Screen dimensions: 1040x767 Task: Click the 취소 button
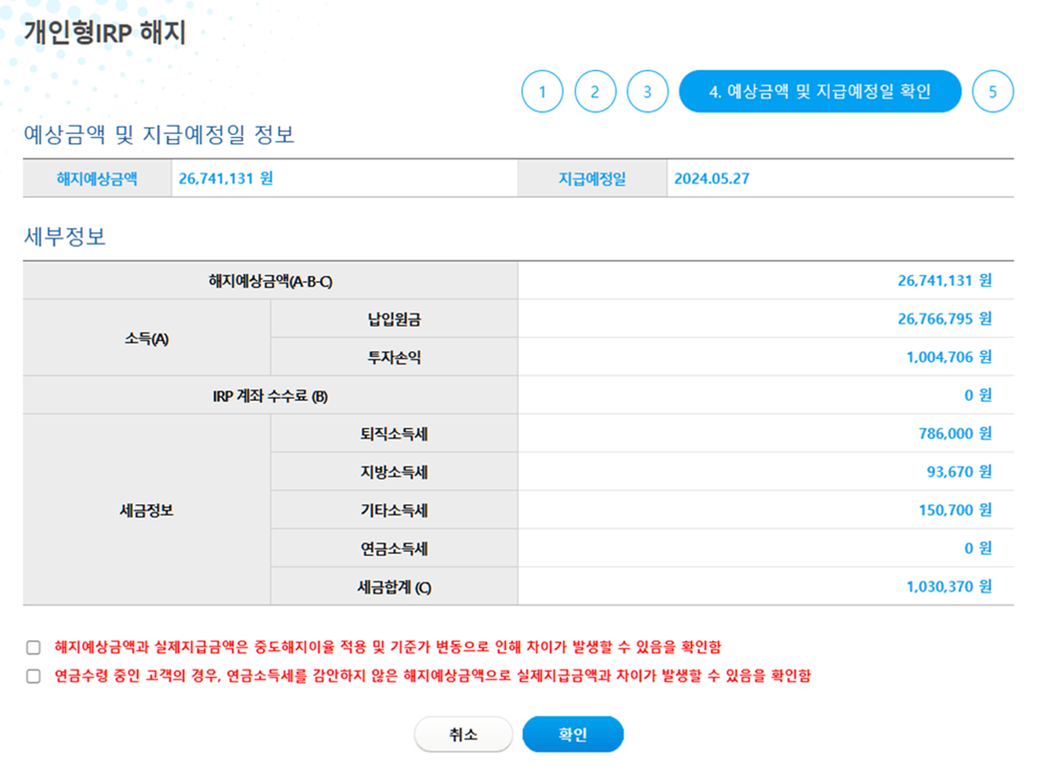click(x=463, y=734)
